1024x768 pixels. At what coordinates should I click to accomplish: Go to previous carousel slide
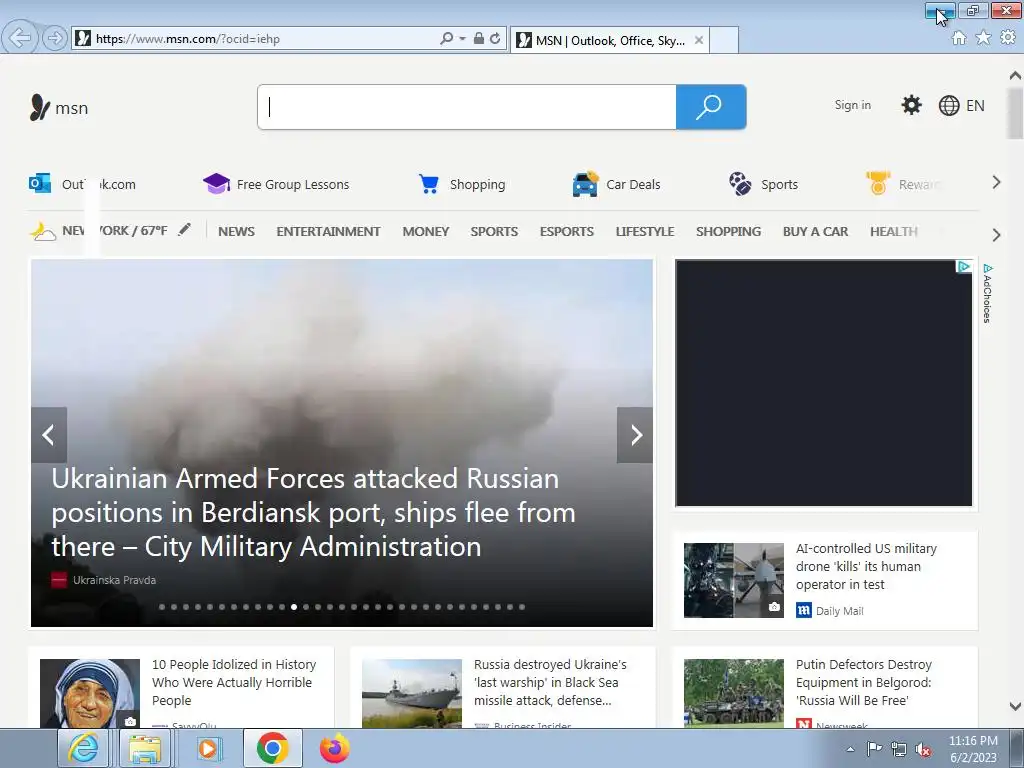click(49, 435)
